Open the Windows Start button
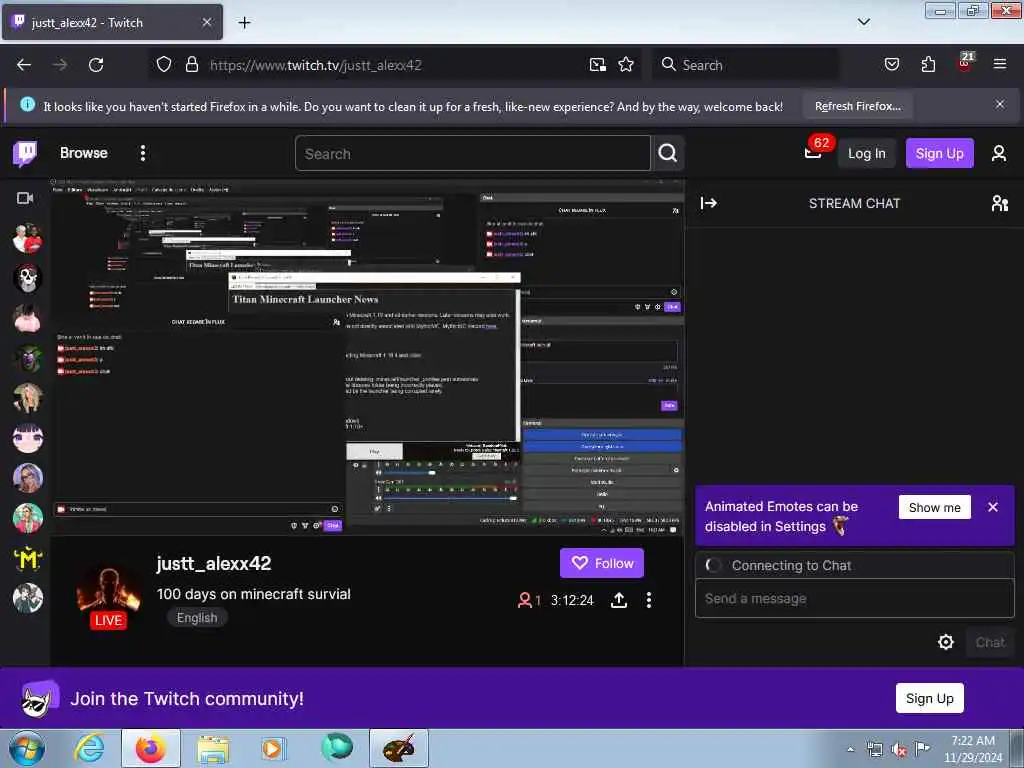The height and width of the screenshot is (768, 1024). tap(27, 748)
